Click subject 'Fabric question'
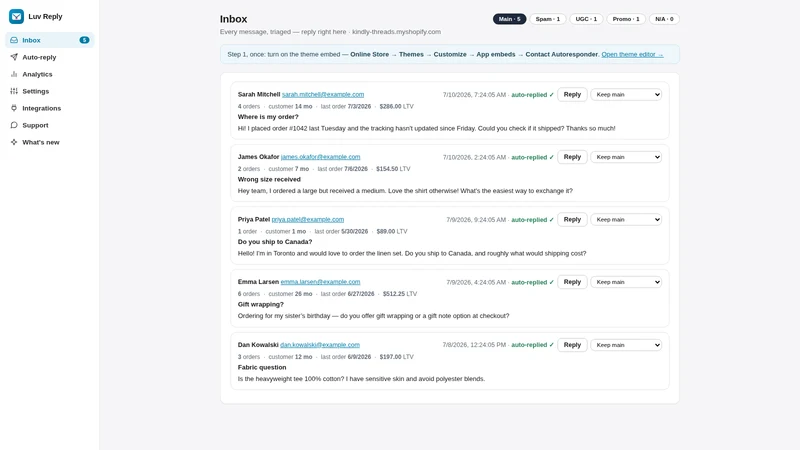The image size is (800, 450). tap(262, 367)
